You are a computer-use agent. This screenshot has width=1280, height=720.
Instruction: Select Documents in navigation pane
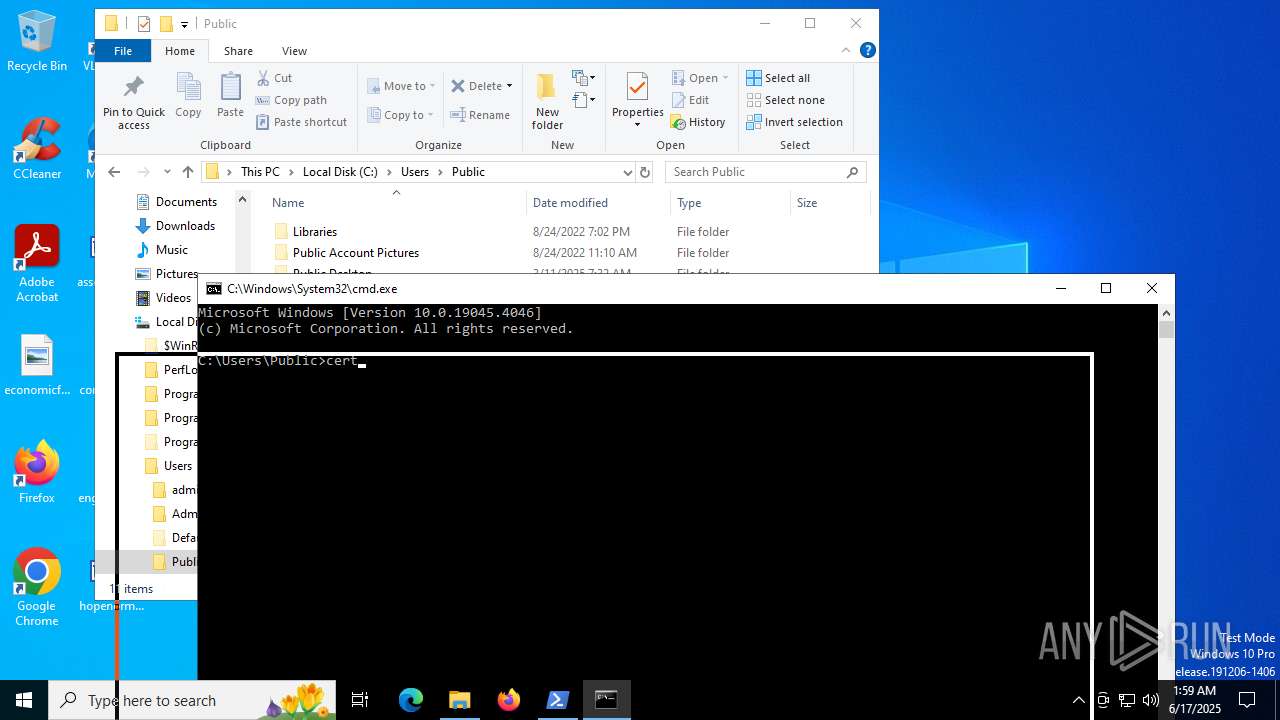[x=186, y=202]
